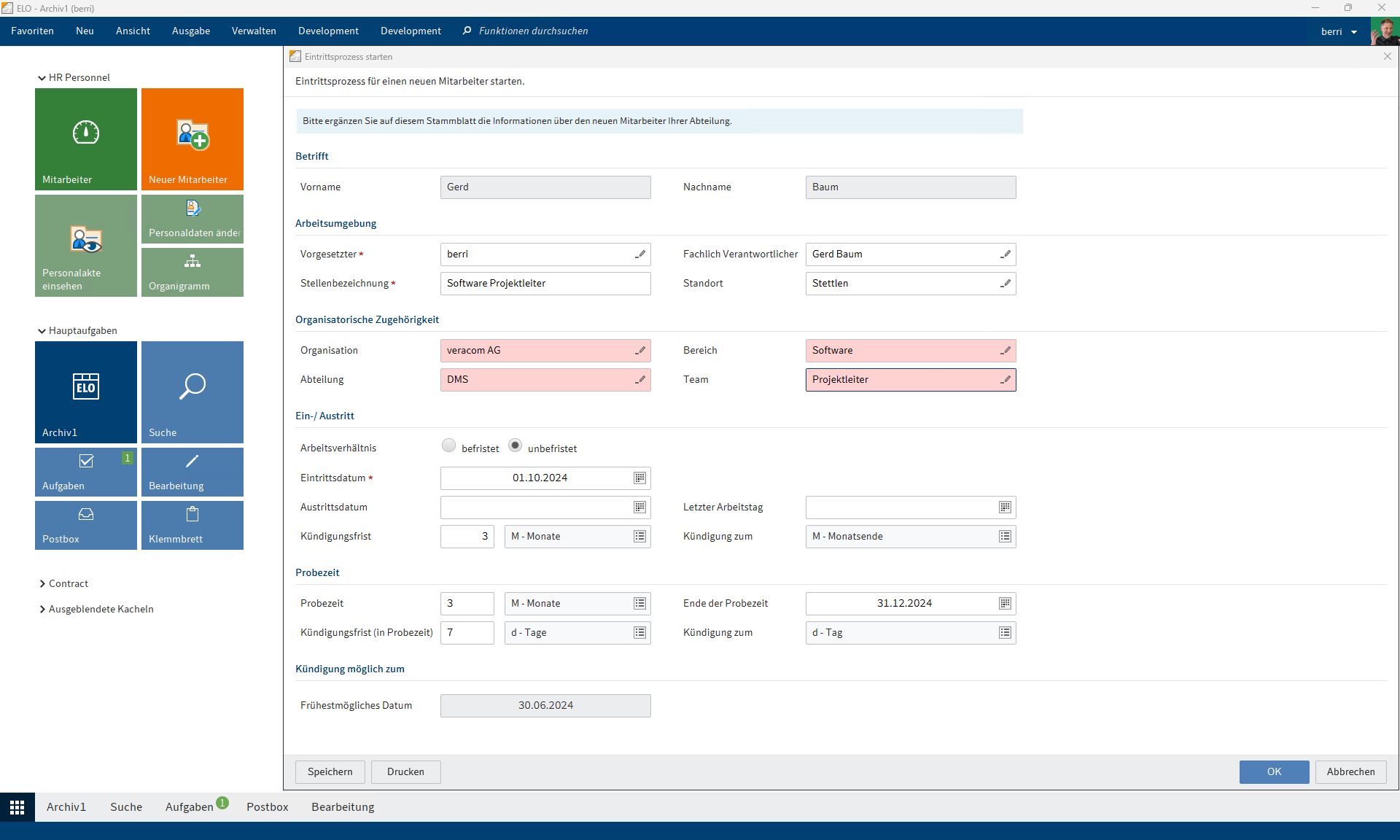The image size is (1400, 840).
Task: Select the unbefristet radio button
Action: tap(515, 446)
